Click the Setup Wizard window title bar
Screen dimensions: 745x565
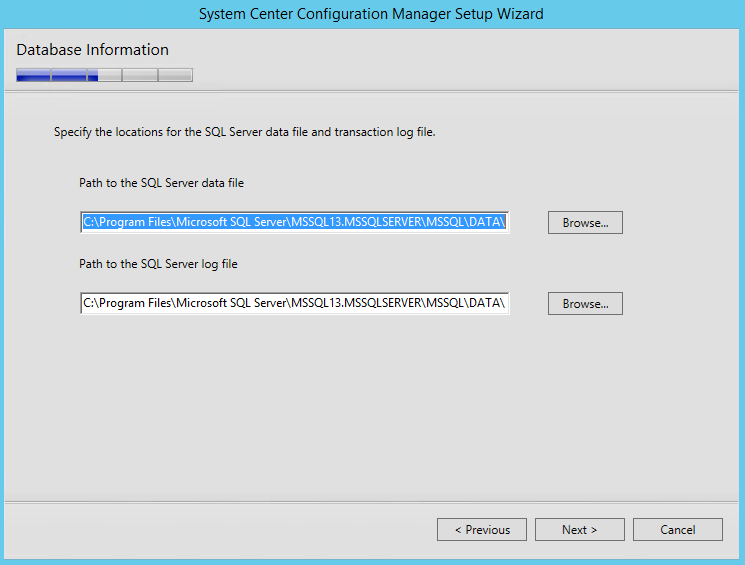pyautogui.click(x=371, y=14)
